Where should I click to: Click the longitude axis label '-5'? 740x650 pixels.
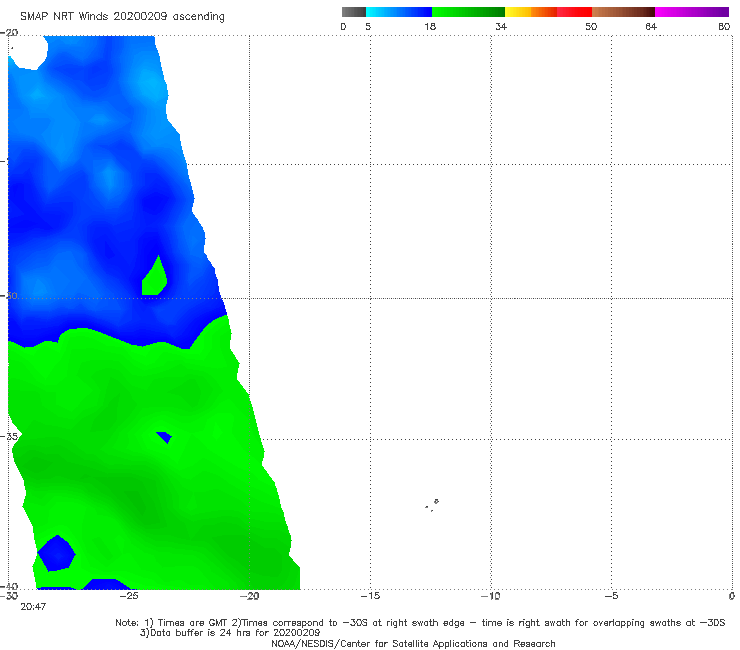[x=611, y=596]
